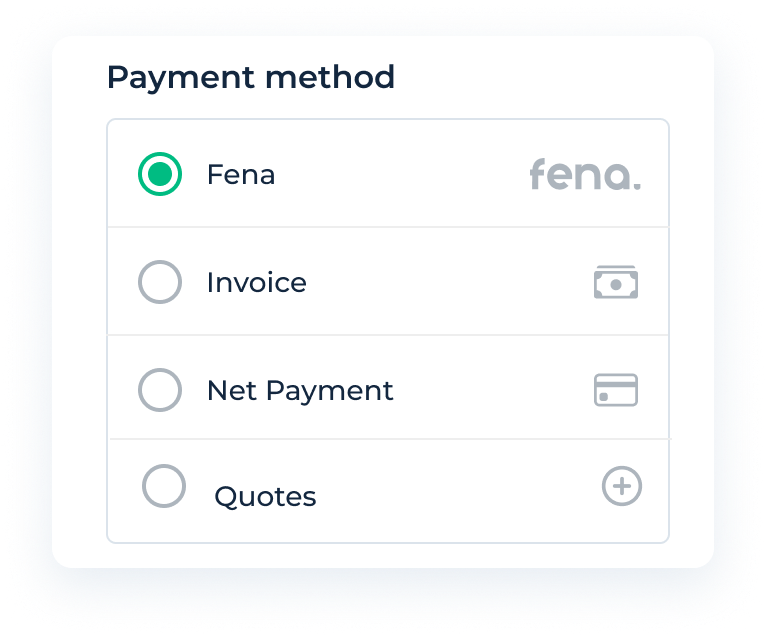This screenshot has width=766, height=636.
Task: Click the credit card icon for Net Payment
Action: tap(616, 390)
